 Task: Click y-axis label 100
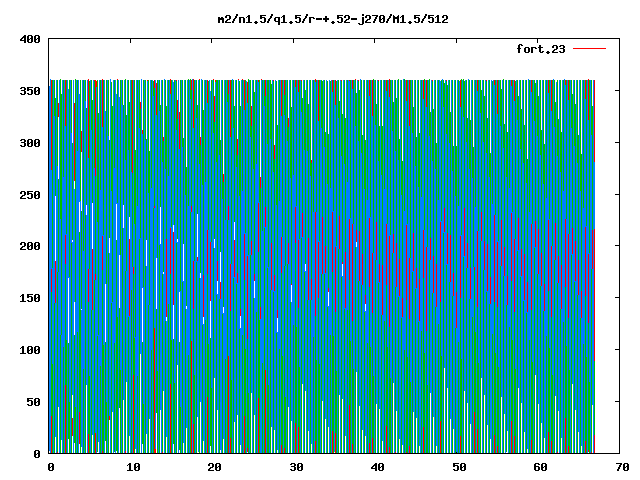pos(30,350)
